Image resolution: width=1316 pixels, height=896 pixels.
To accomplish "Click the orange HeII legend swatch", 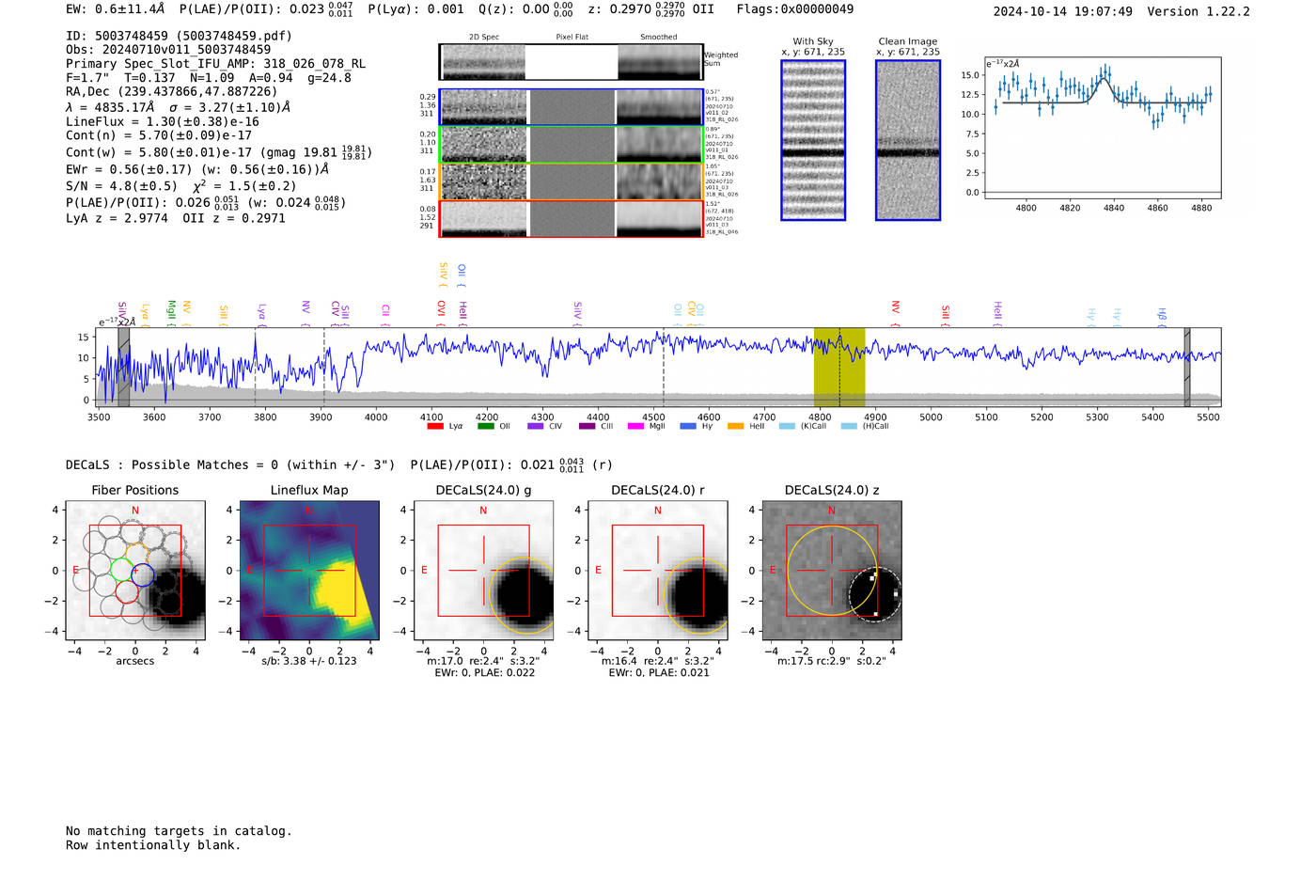I will pos(735,426).
